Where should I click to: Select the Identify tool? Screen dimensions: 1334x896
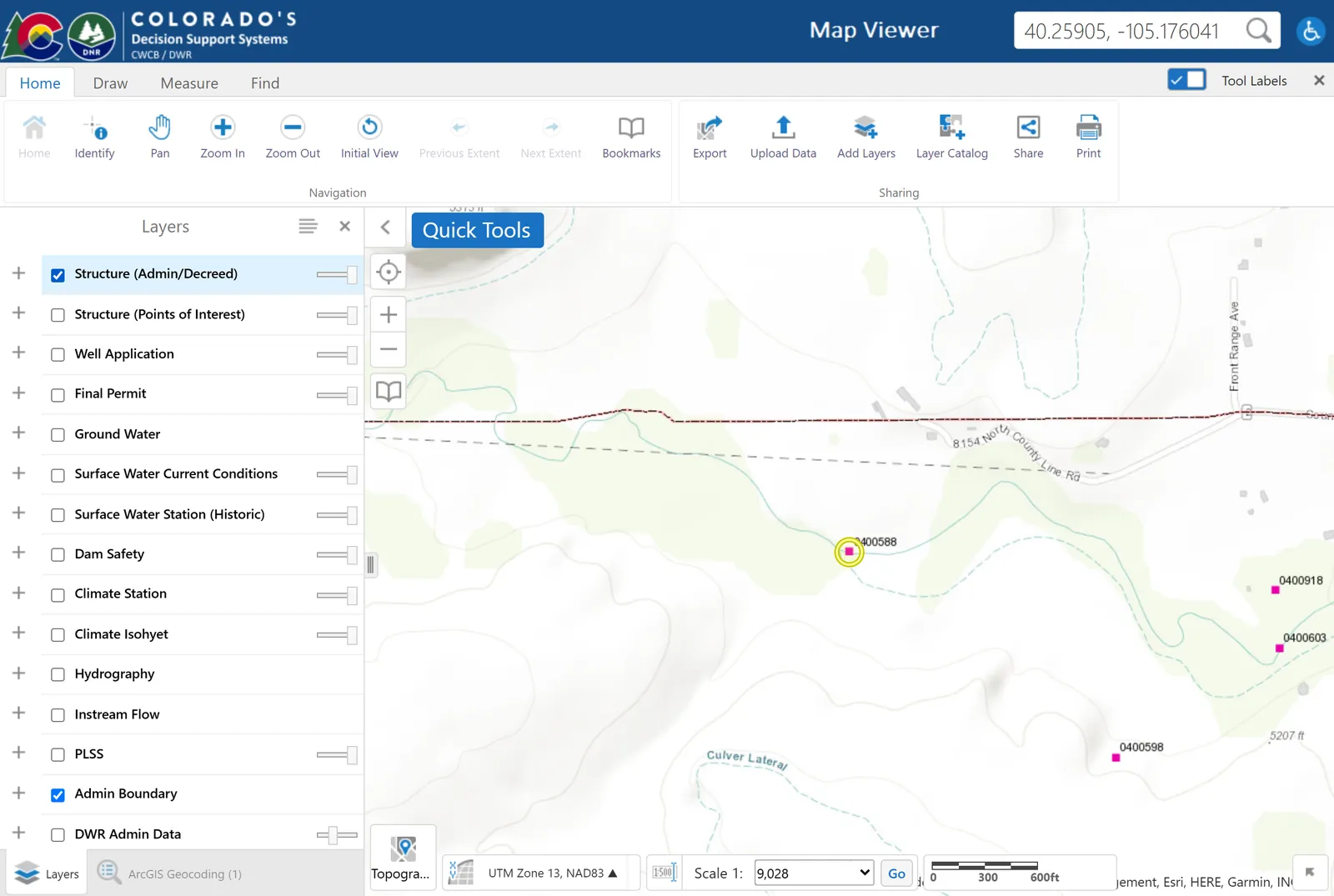(94, 138)
